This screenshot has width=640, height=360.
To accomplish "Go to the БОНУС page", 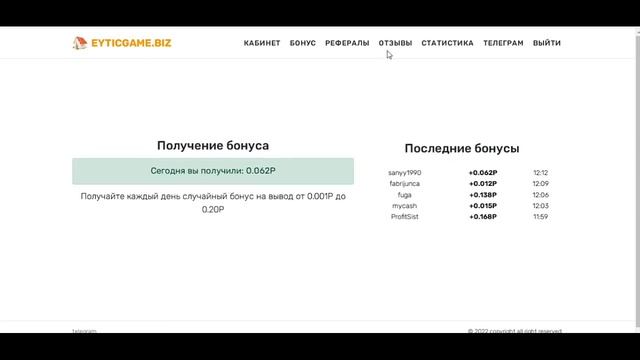I will [303, 43].
